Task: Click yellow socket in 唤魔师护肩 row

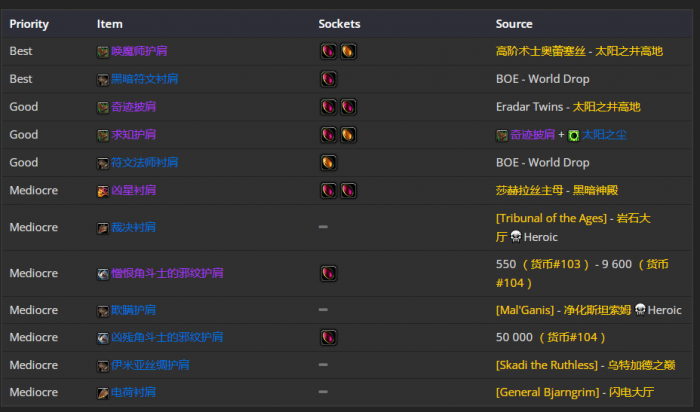Action: [347, 51]
